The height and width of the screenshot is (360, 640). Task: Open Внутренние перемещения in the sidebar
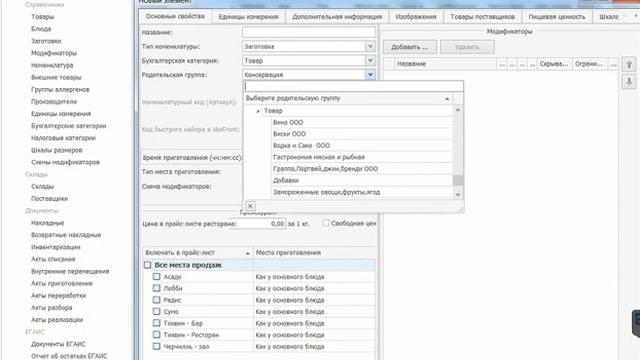(x=70, y=271)
